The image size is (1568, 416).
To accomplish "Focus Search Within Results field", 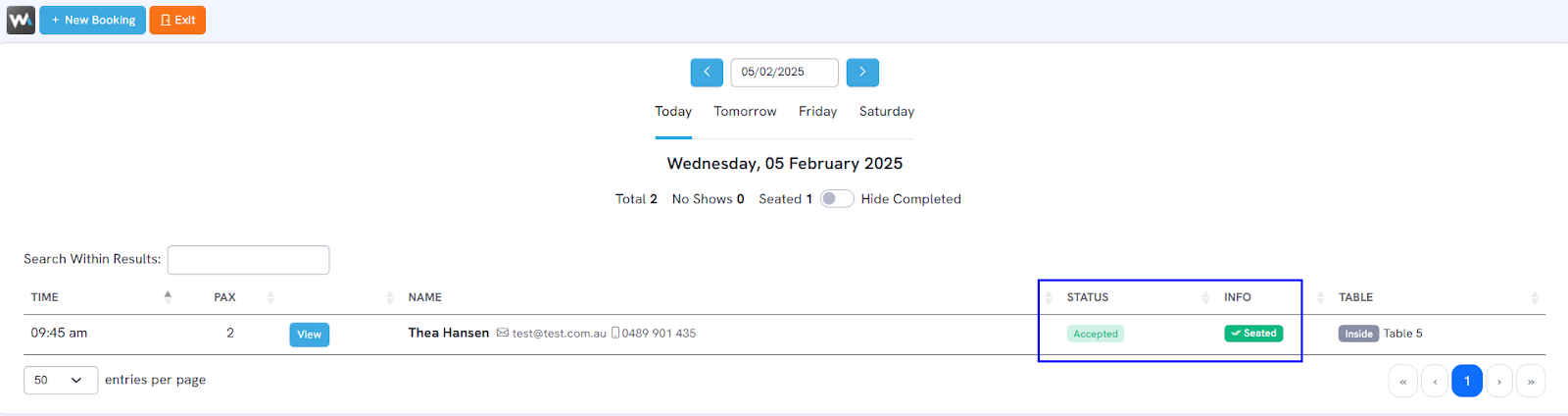I will coord(248,260).
